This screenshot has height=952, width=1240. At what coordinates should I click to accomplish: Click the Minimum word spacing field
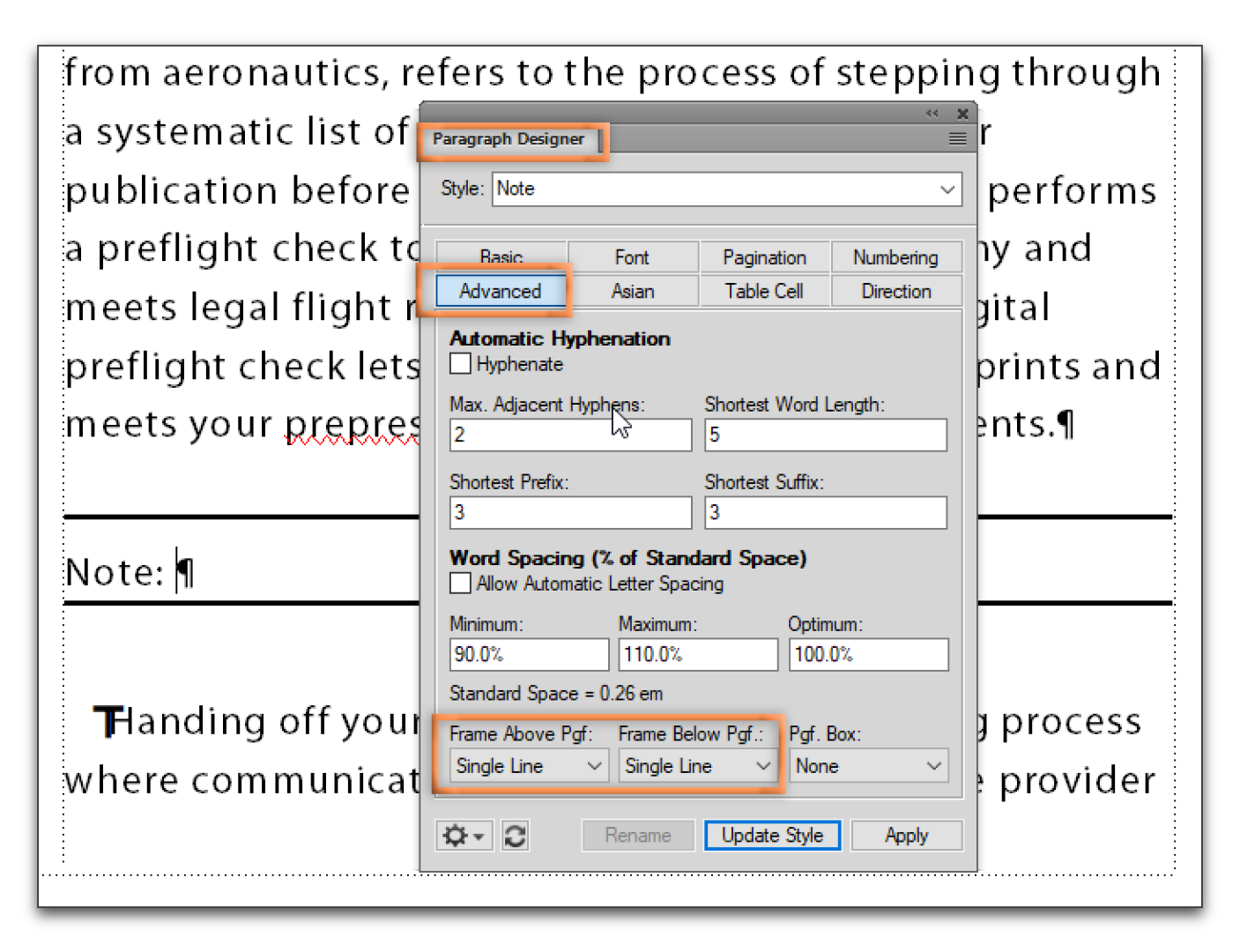click(x=529, y=654)
